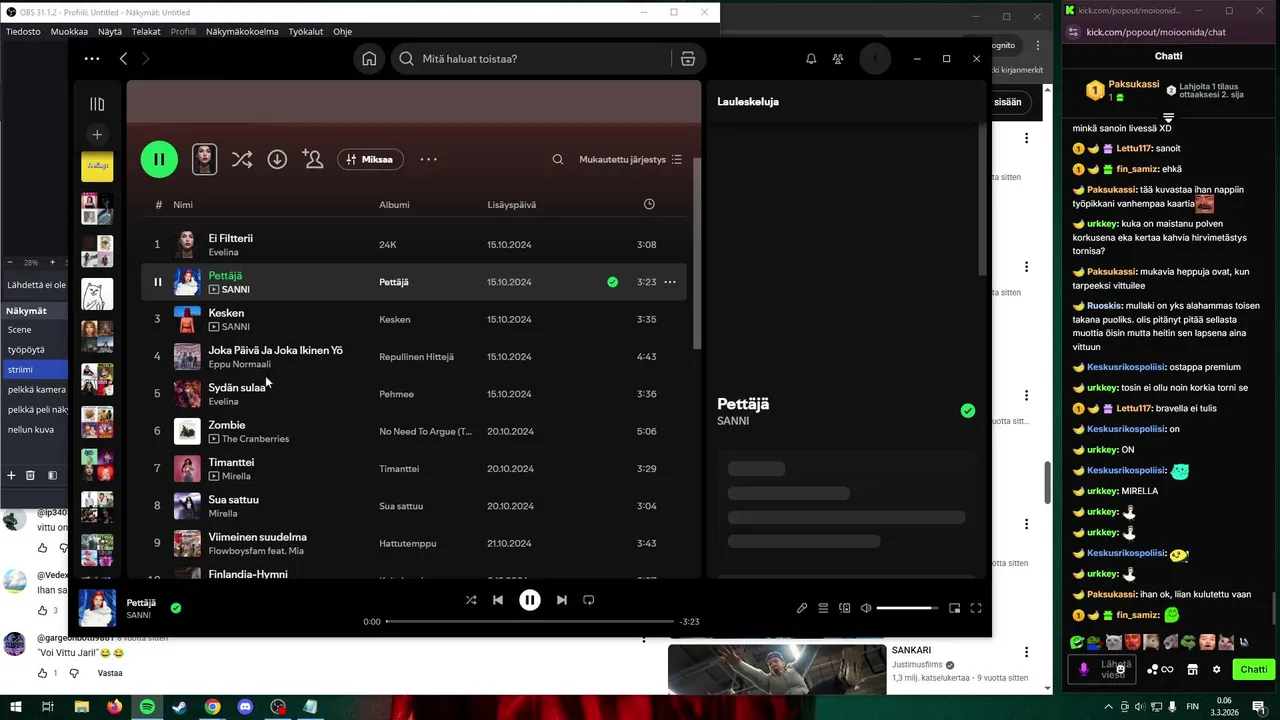
Task: Open Spotify from the Windows taskbar
Action: (x=147, y=707)
